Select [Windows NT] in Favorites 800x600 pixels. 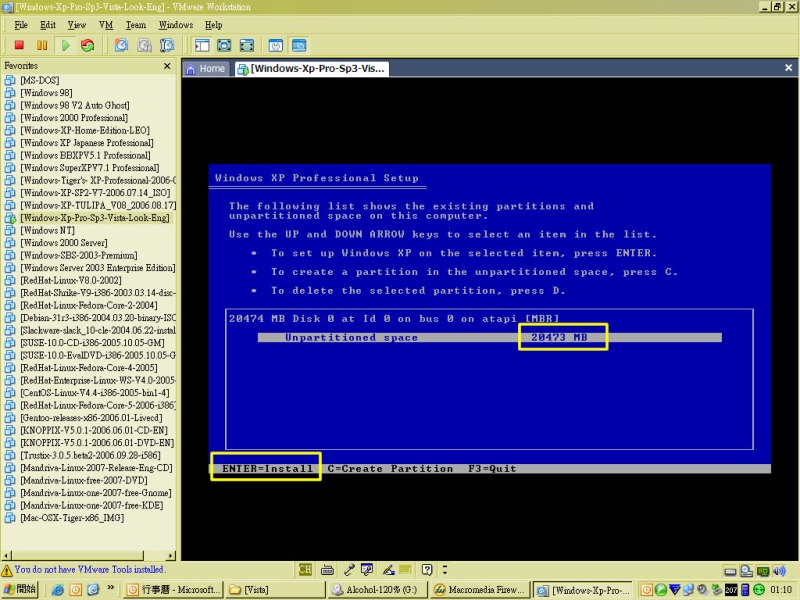[x=47, y=230]
